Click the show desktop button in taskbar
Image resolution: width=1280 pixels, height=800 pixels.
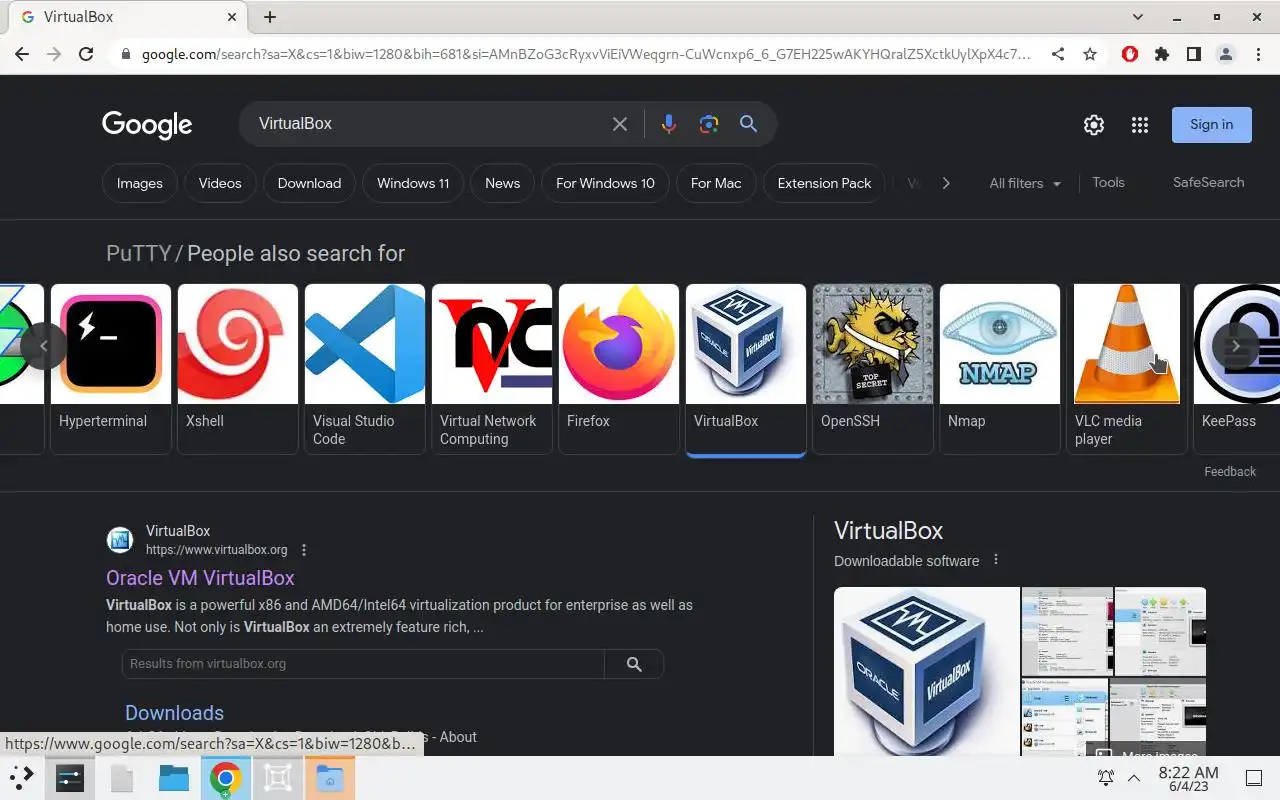(x=1254, y=778)
